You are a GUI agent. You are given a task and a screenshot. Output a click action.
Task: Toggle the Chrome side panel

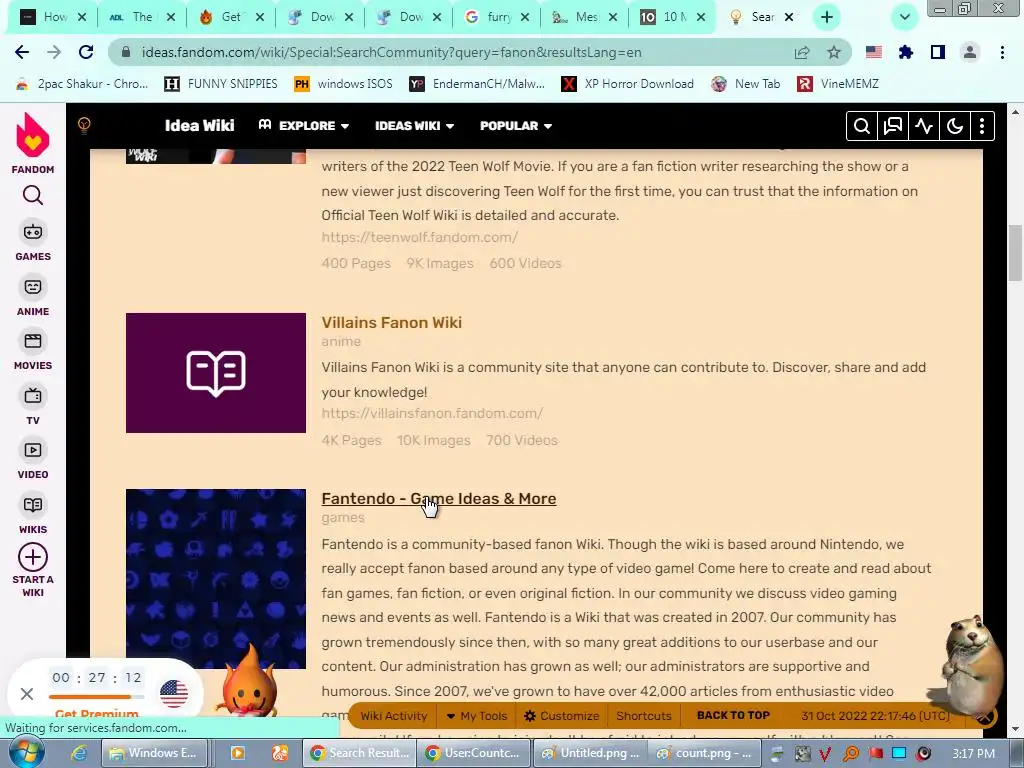(938, 52)
